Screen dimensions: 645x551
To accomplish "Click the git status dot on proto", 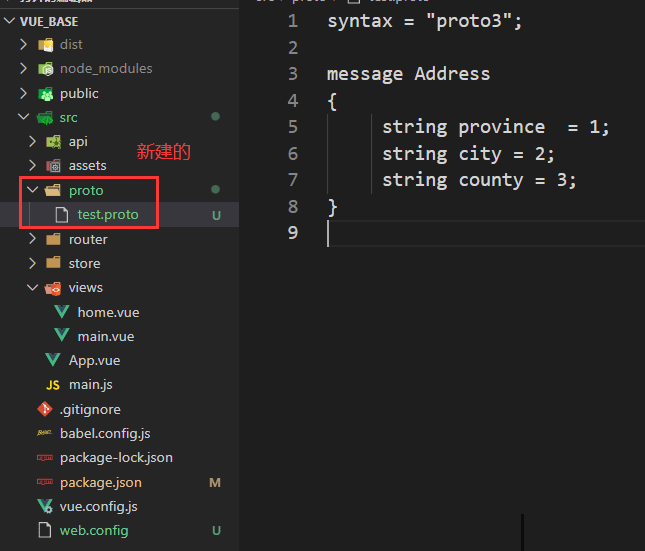I will pyautogui.click(x=215, y=189).
